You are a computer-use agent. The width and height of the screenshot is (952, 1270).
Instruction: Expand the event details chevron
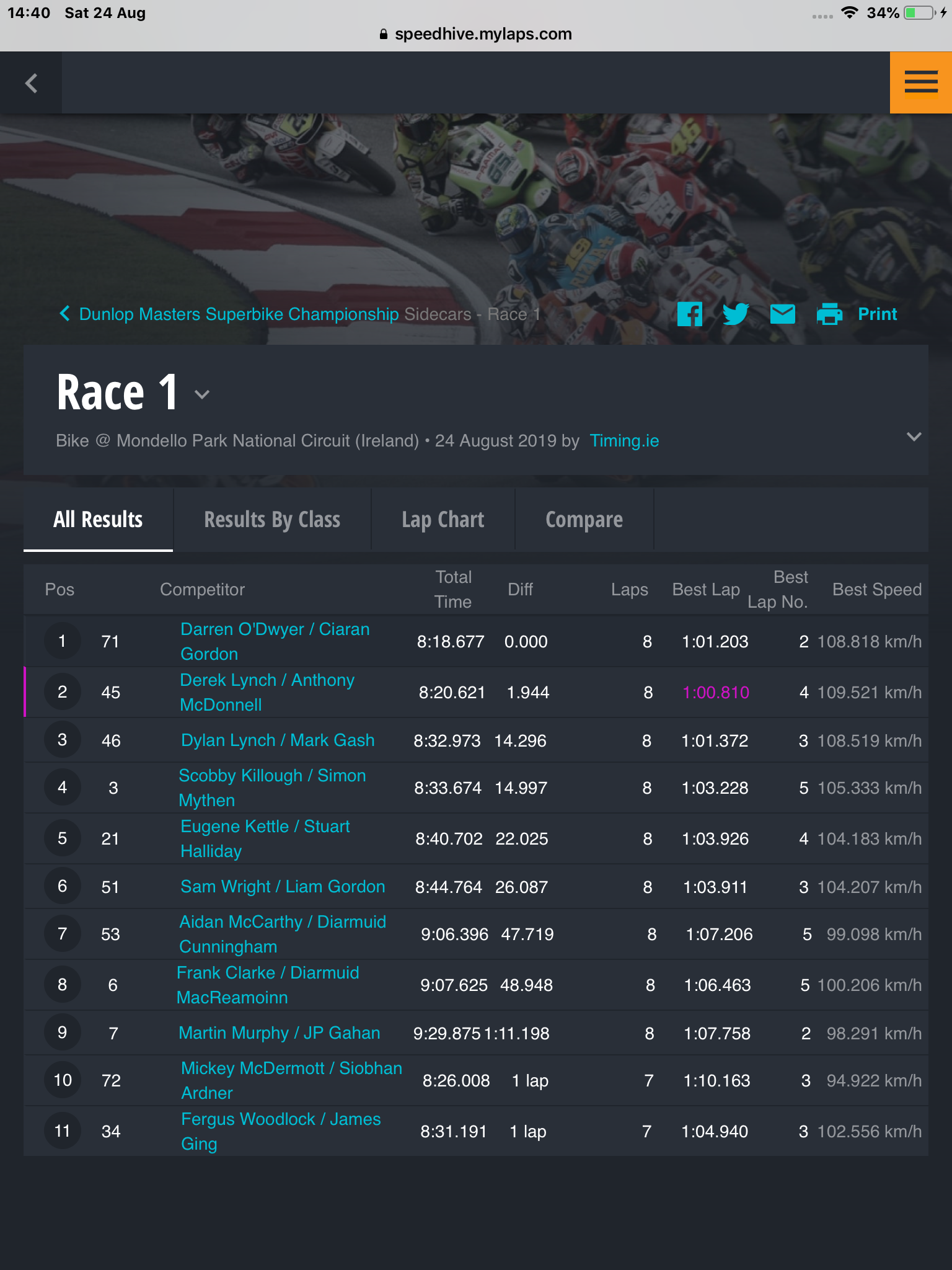(914, 437)
